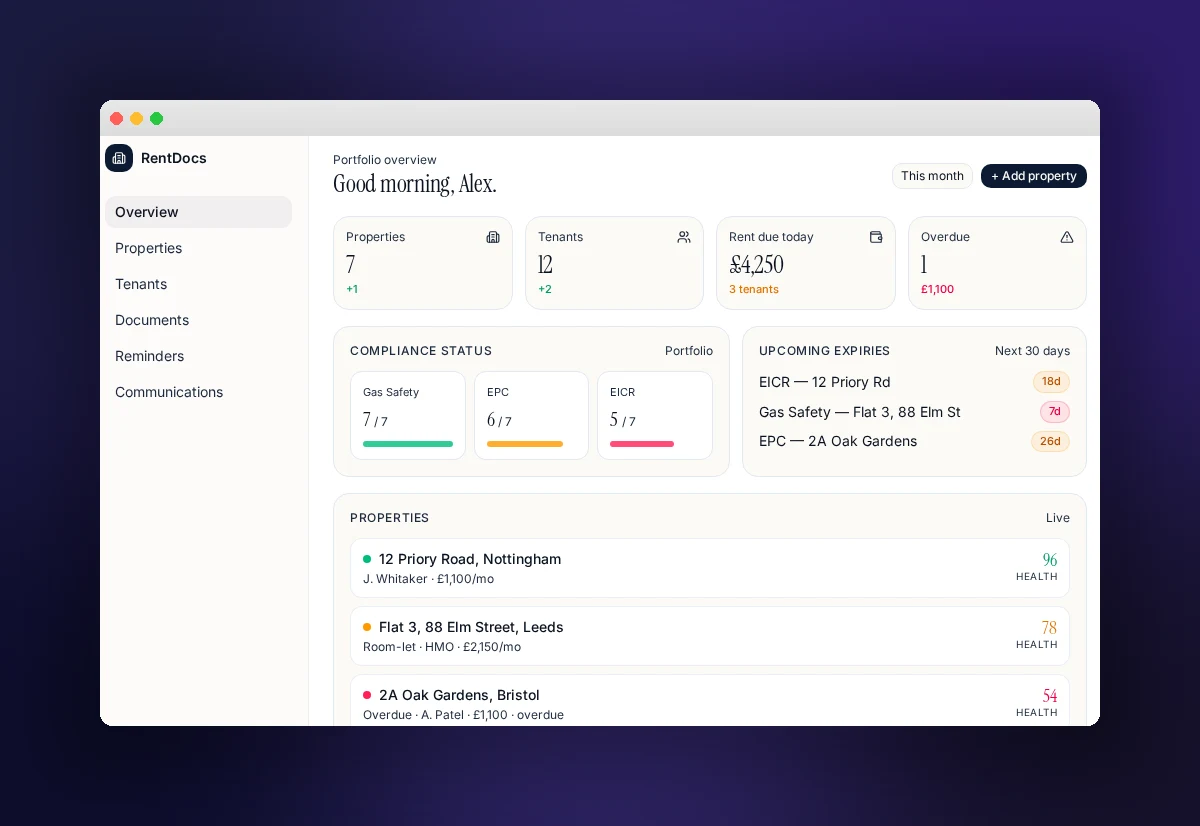
Task: Open the EPC compliance card
Action: 531,415
